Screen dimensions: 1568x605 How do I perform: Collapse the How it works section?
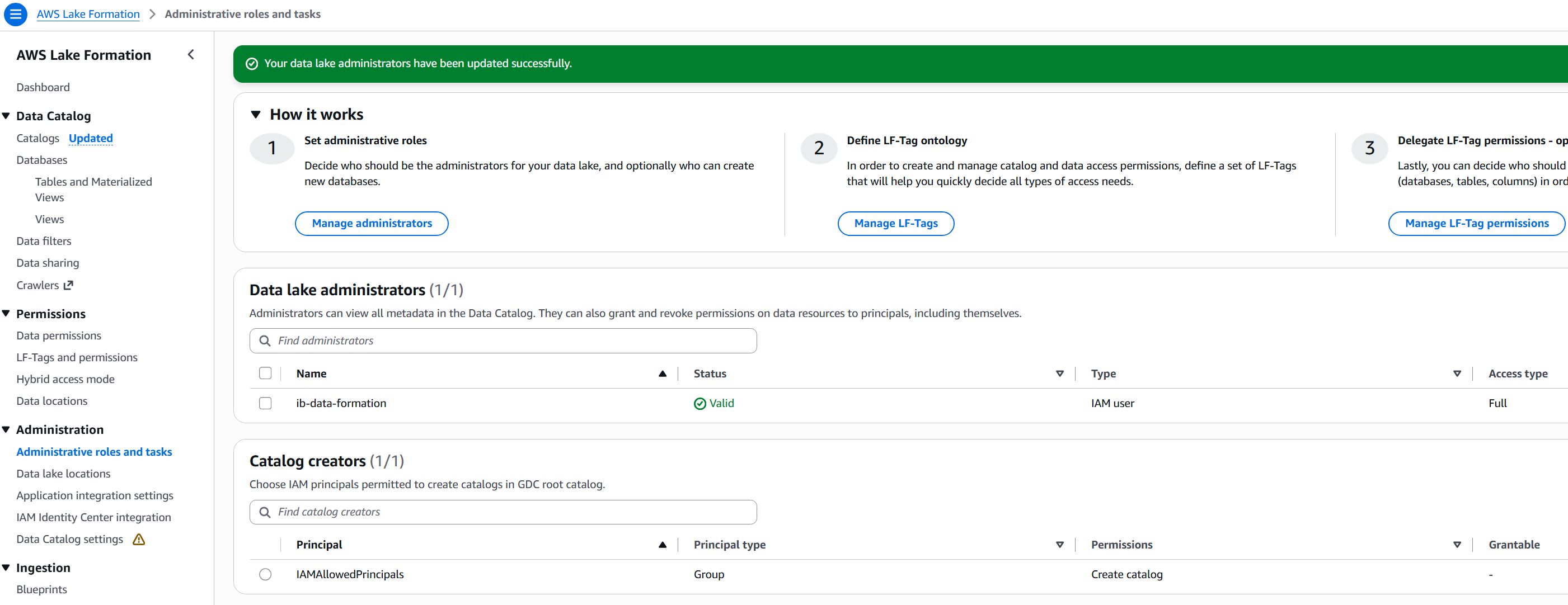(x=256, y=115)
